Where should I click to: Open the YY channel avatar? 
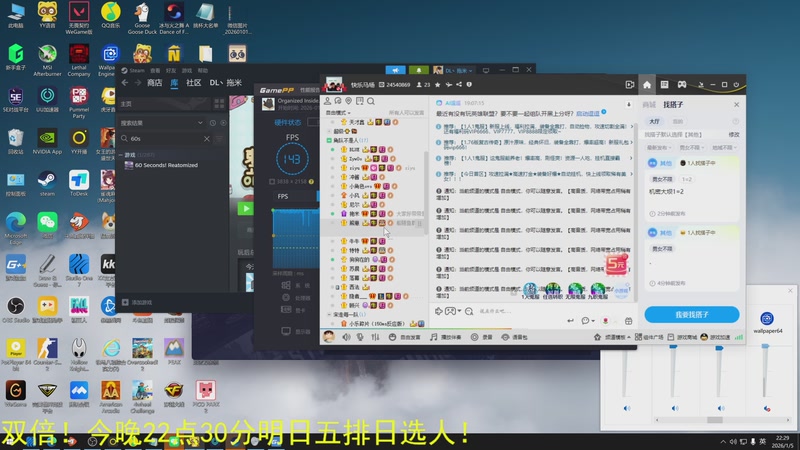pos(334,85)
